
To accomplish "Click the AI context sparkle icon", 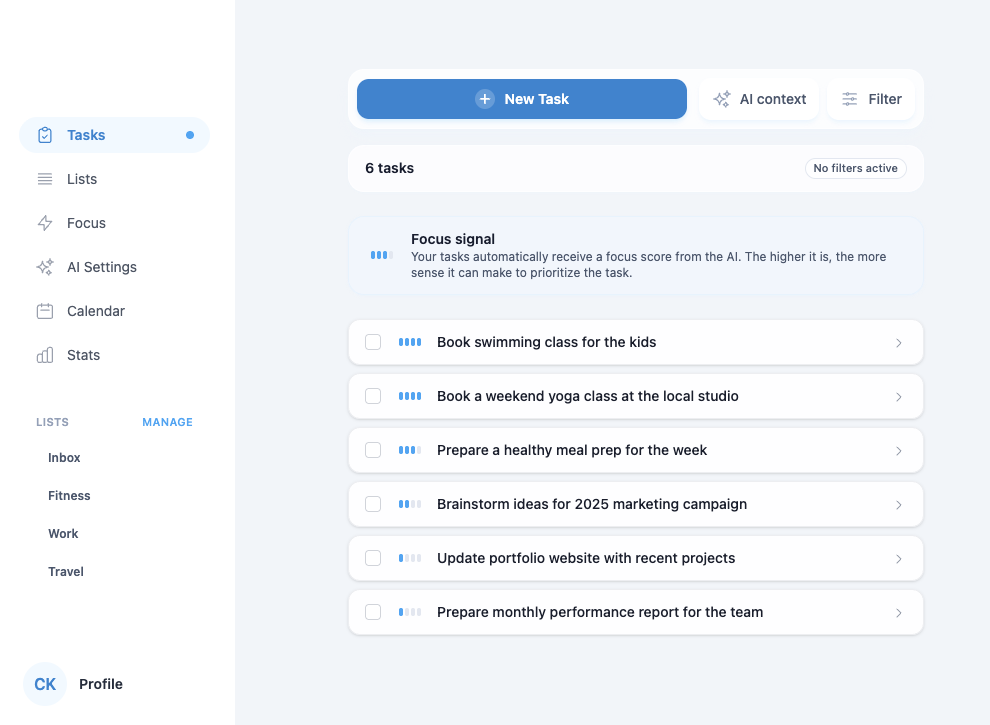I will pyautogui.click(x=720, y=98).
